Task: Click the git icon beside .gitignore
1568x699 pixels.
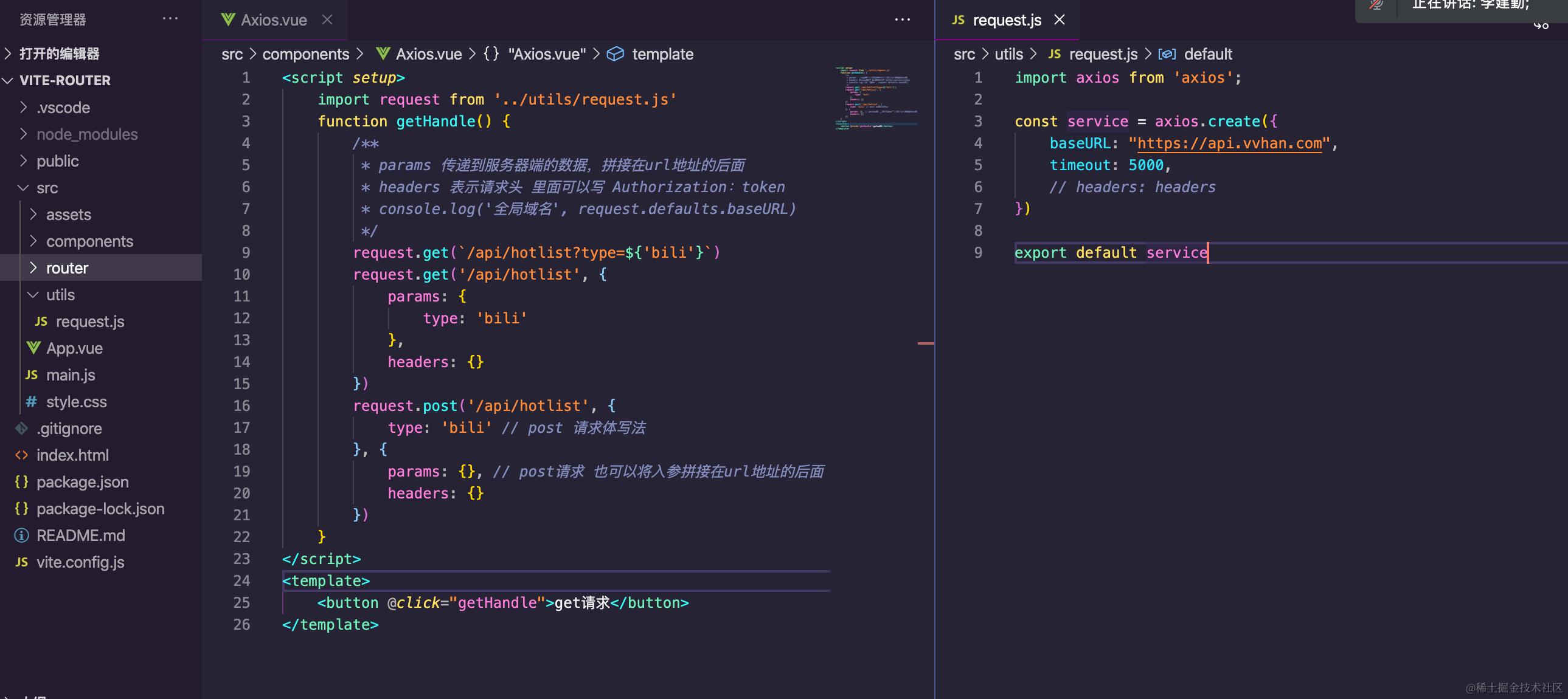Action: [22, 429]
